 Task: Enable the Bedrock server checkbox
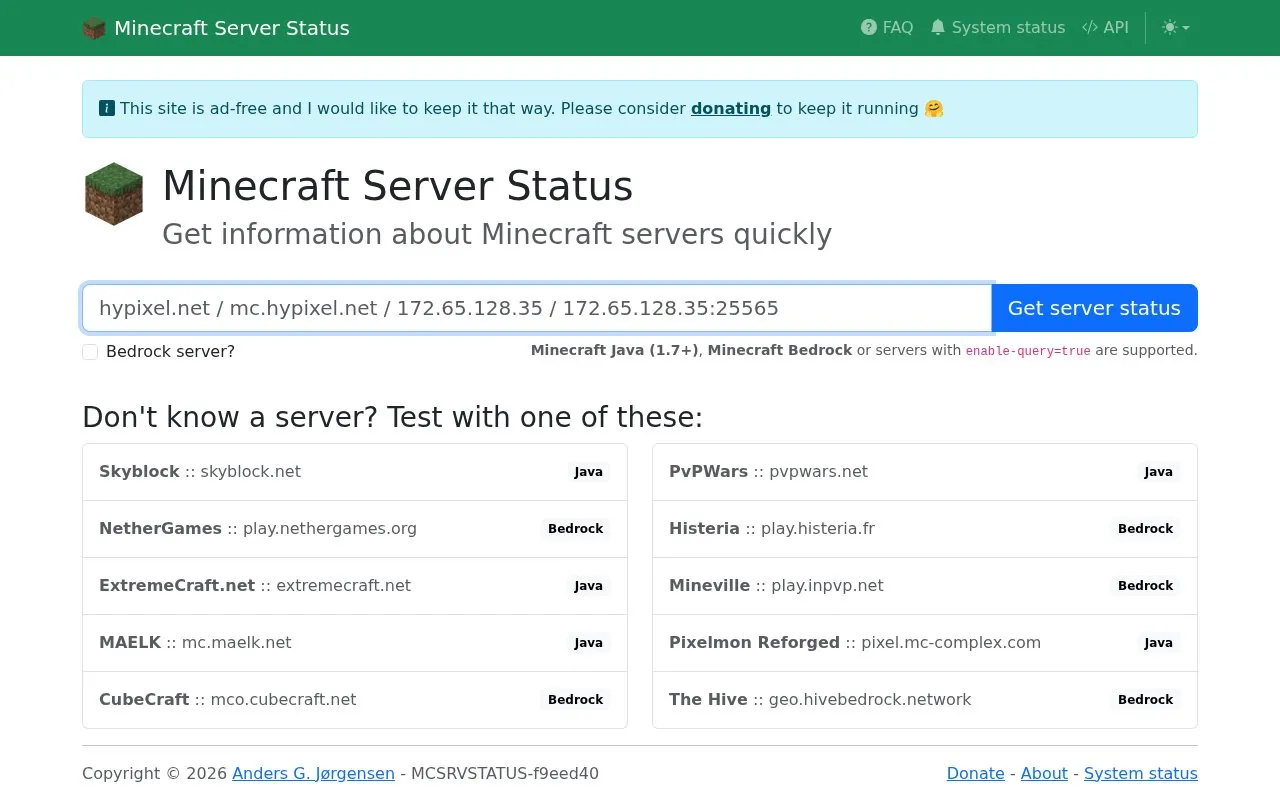pyautogui.click(x=90, y=352)
